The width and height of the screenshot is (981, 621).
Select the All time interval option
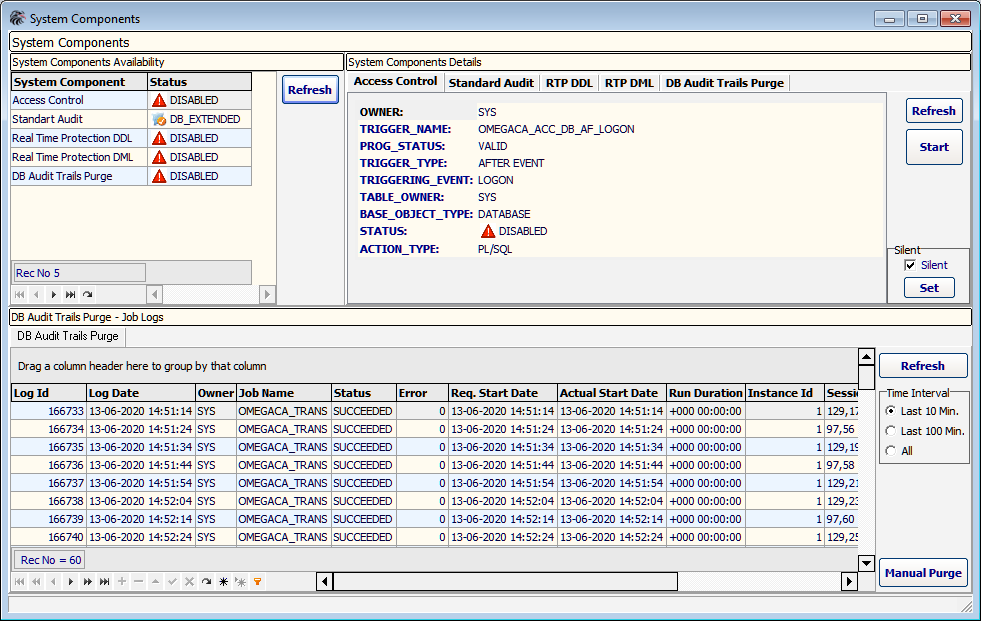pyautogui.click(x=891, y=451)
